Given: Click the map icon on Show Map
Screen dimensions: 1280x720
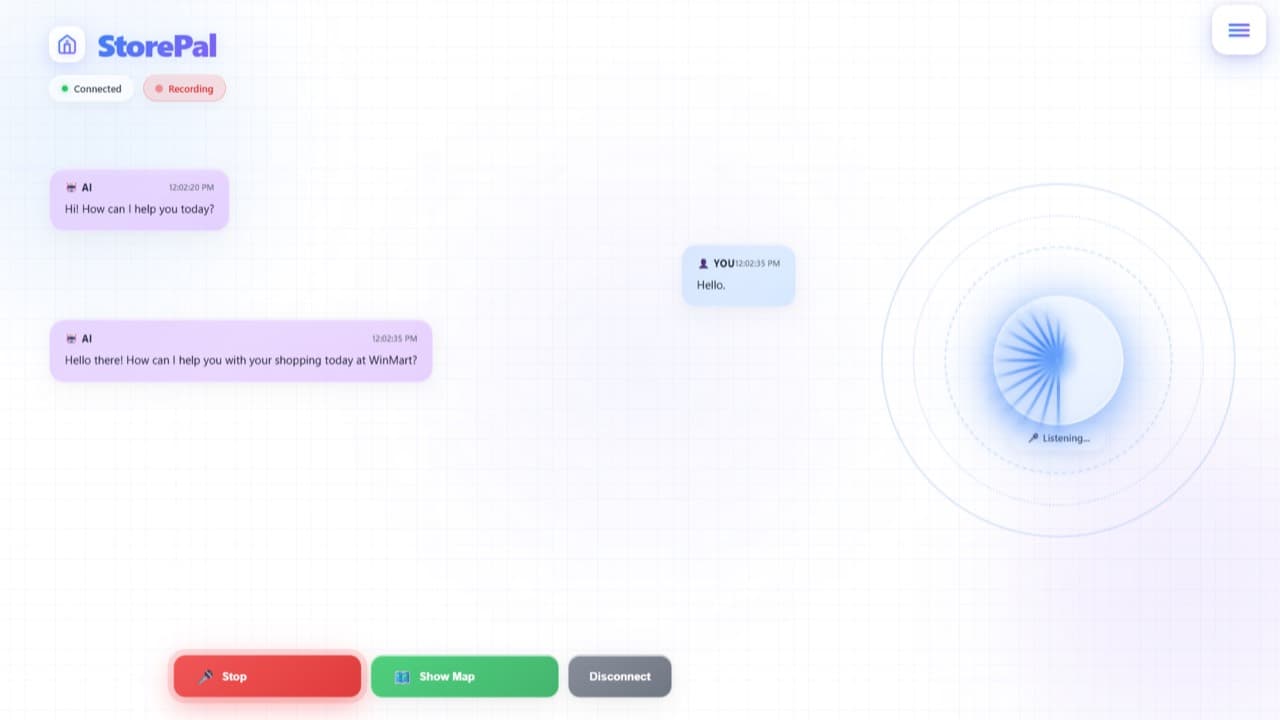Looking at the screenshot, I should click(402, 677).
